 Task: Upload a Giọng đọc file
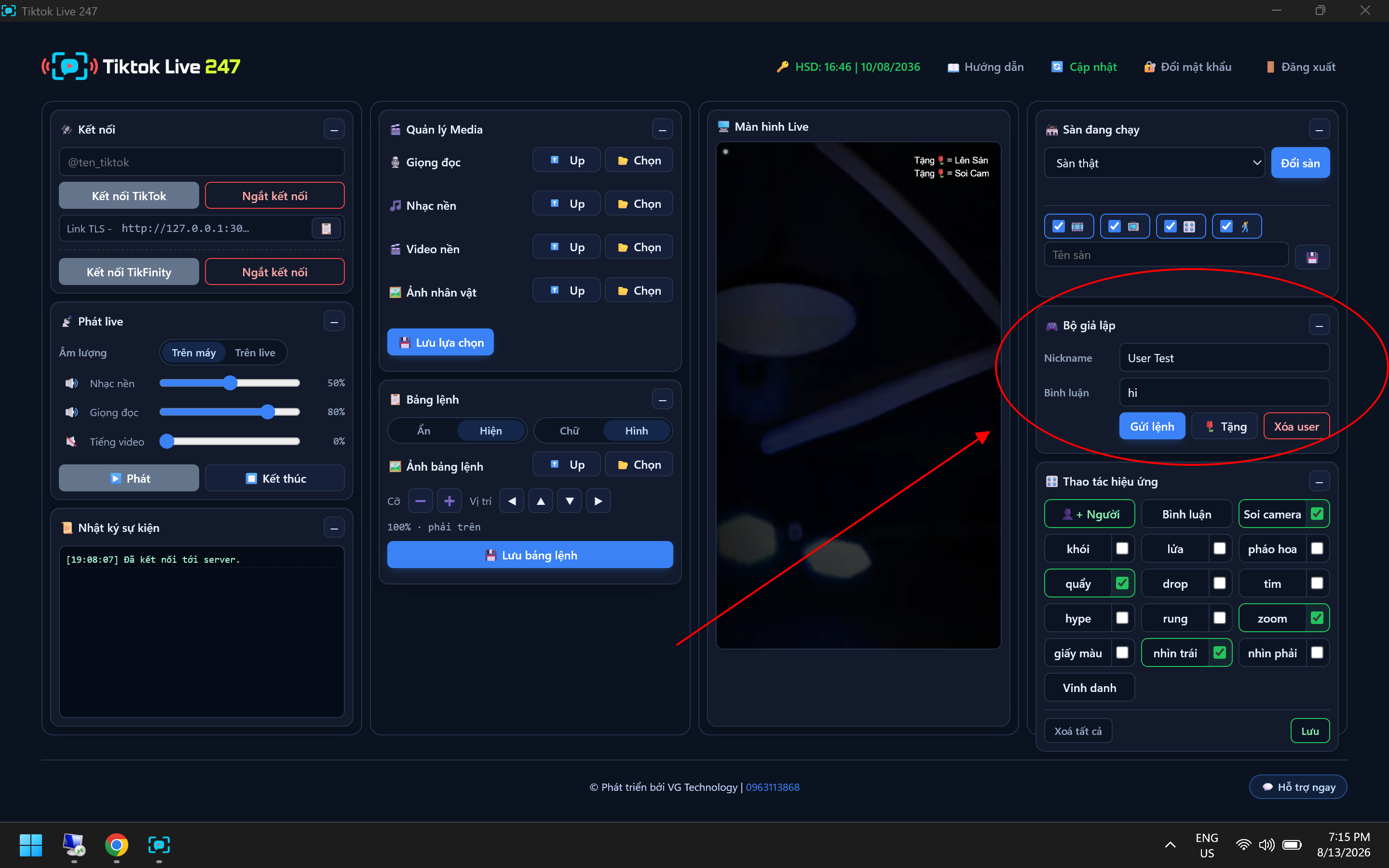tap(567, 160)
